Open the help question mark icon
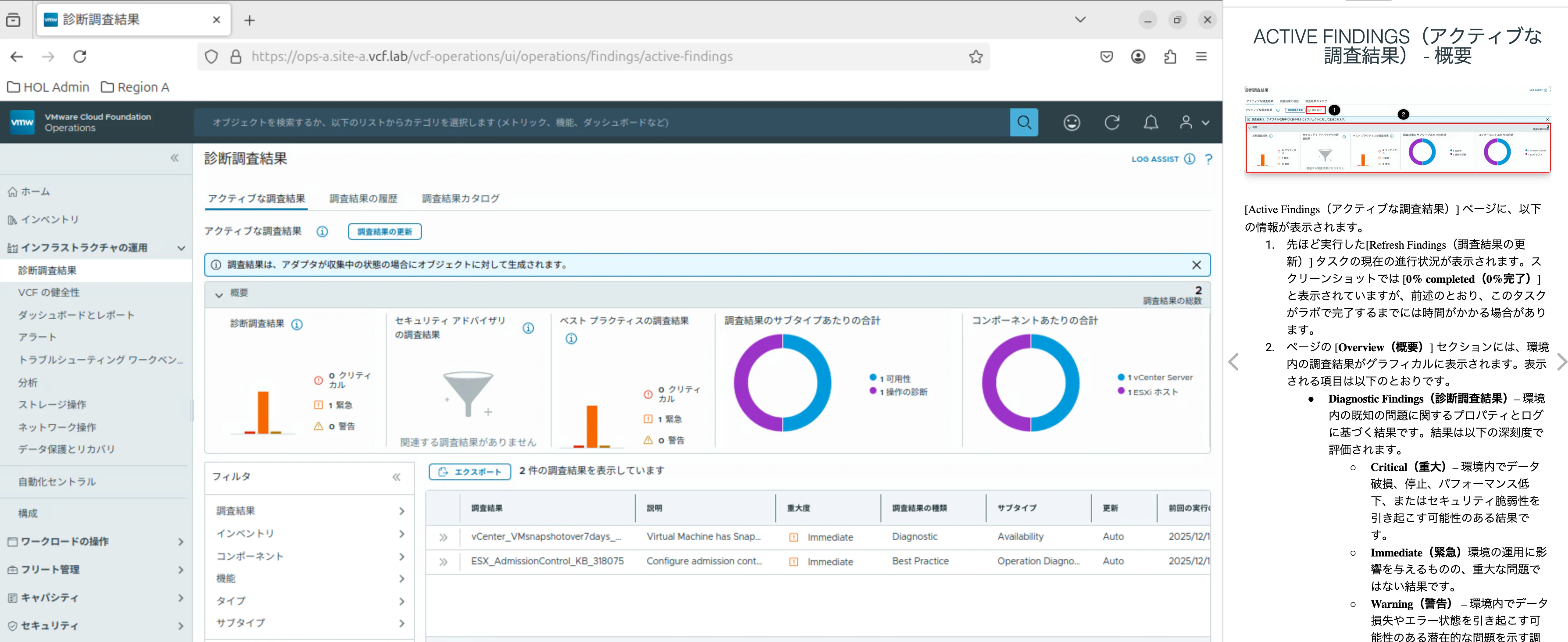1568x642 pixels. pyautogui.click(x=1208, y=159)
